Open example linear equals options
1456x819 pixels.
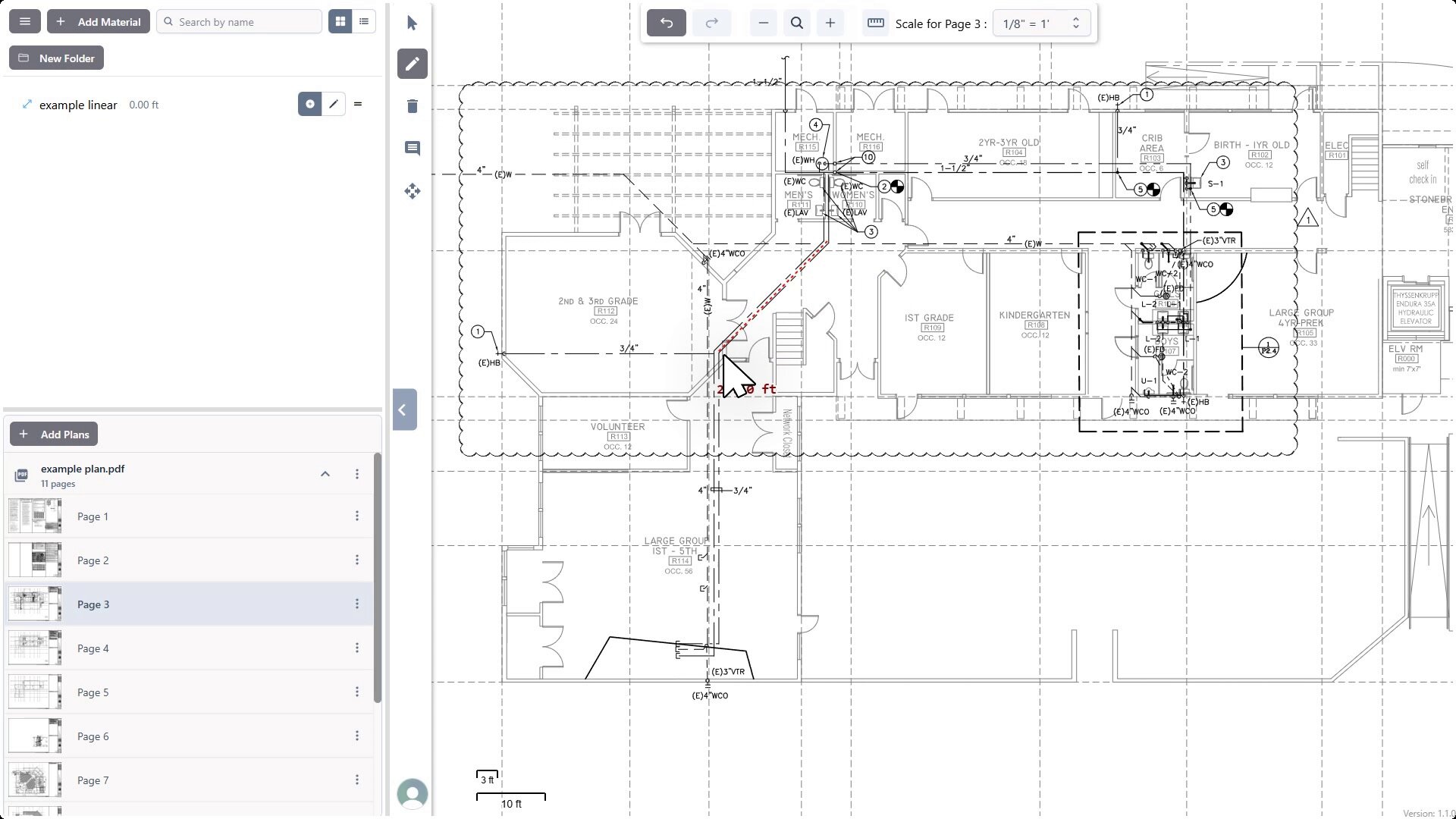tap(358, 104)
